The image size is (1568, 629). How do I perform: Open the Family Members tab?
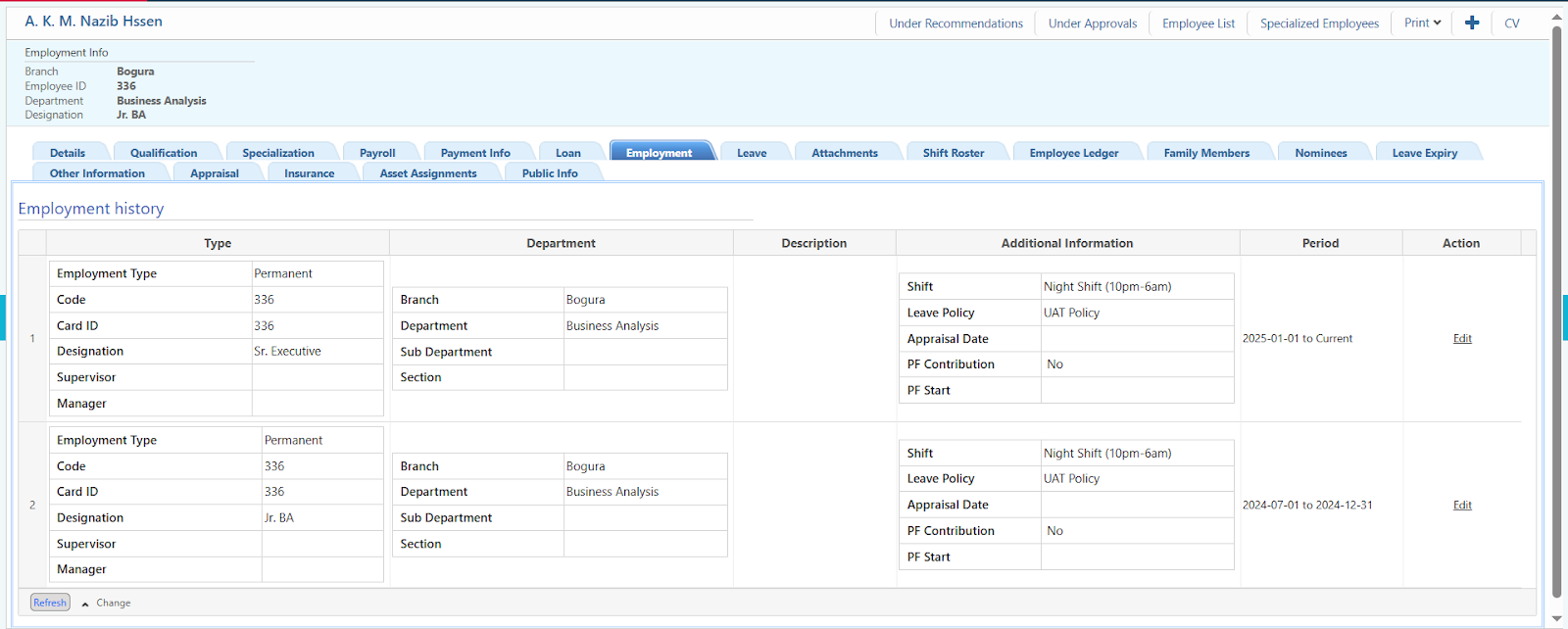(x=1206, y=153)
